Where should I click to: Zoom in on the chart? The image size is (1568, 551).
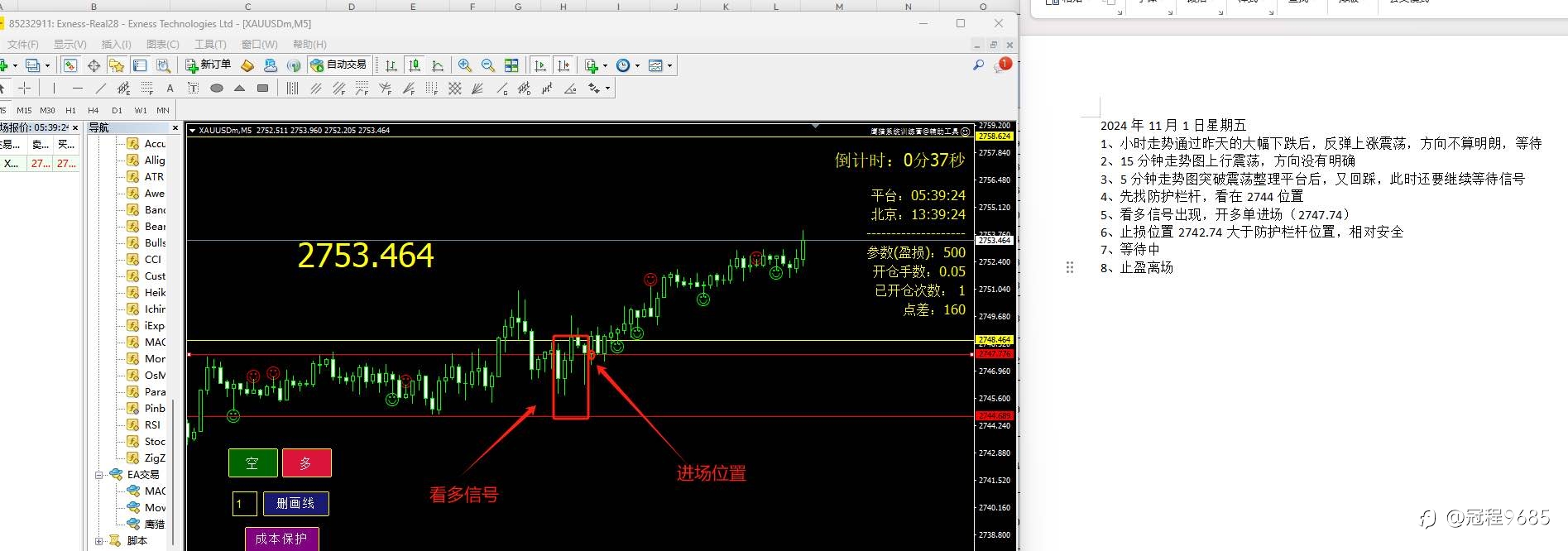(x=465, y=65)
